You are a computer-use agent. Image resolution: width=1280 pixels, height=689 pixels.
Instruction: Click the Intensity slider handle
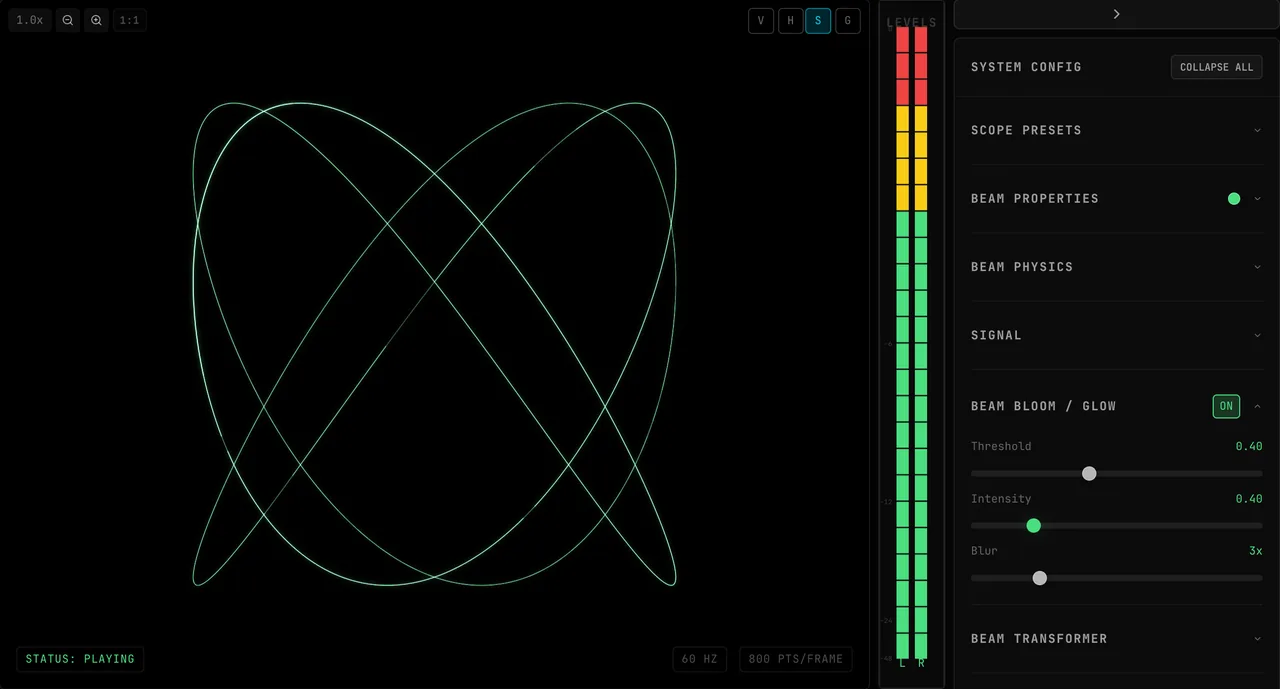tap(1034, 525)
